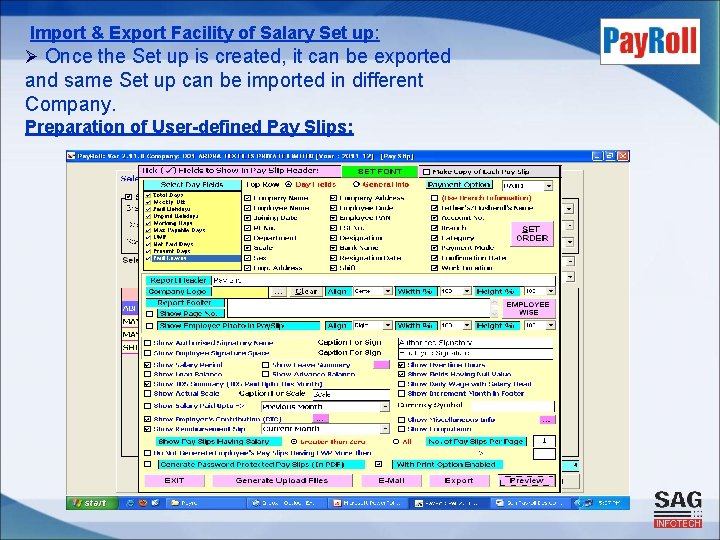Uncheck Company Address checkbox
This screenshot has width=720, height=540.
pyautogui.click(x=333, y=198)
